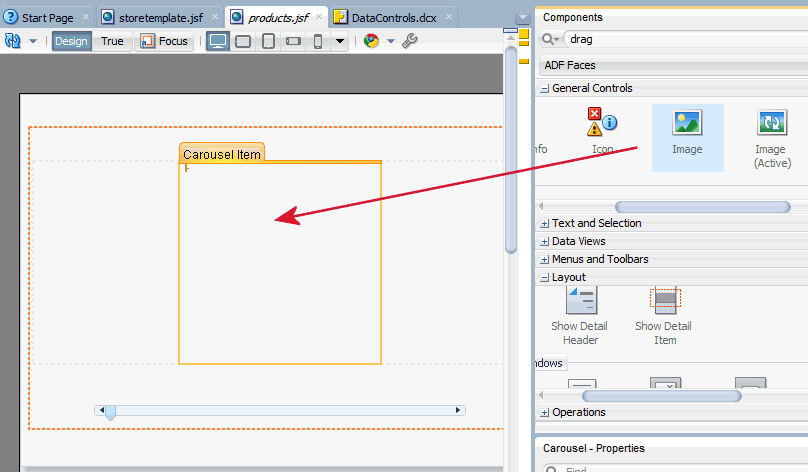This screenshot has height=472, width=808.
Task: Click the Chrome browser preview icon
Action: (371, 41)
